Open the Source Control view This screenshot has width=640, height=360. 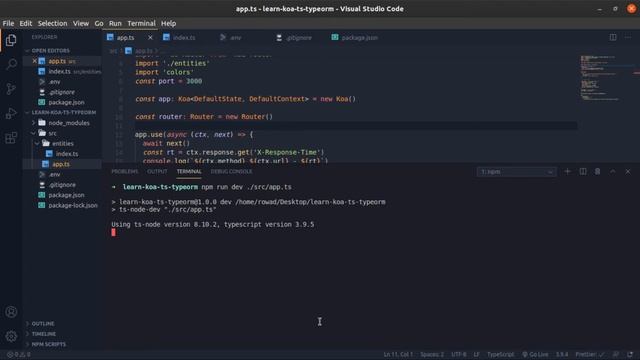tap(11, 89)
